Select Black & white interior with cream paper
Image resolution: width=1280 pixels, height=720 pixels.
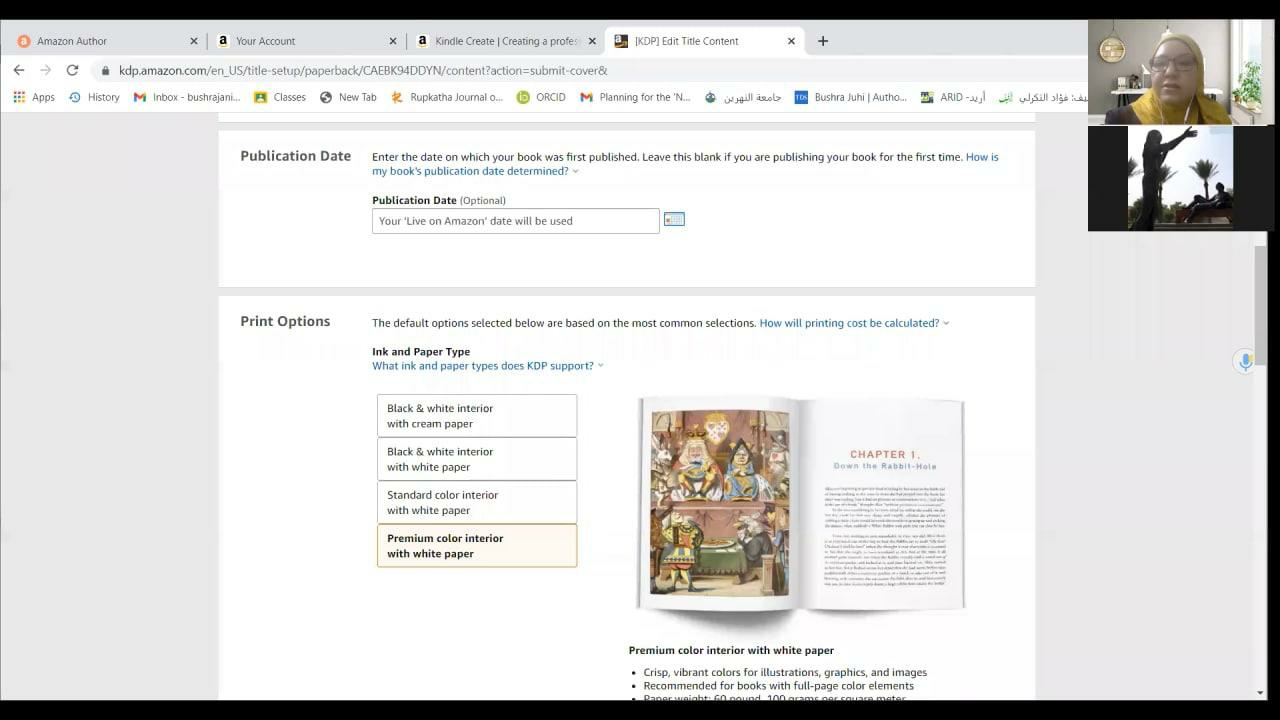coord(477,416)
